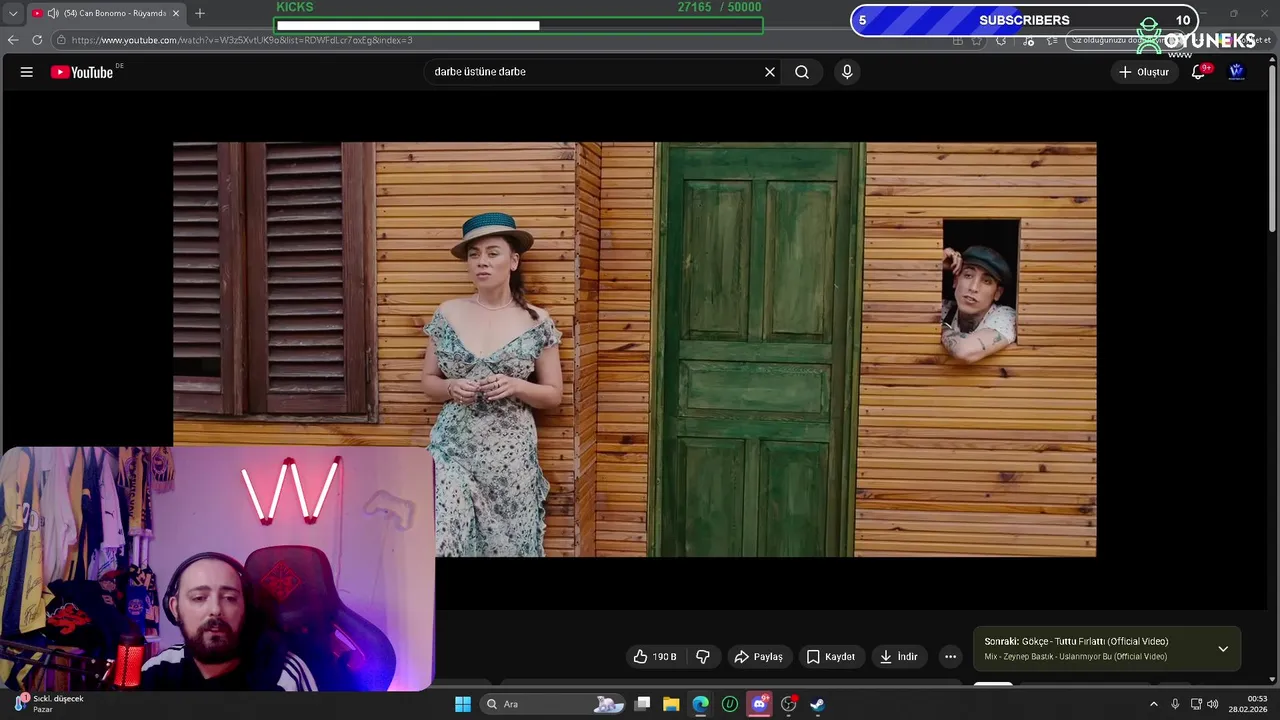Open the YouTube hamburger guide menu

tap(27, 72)
